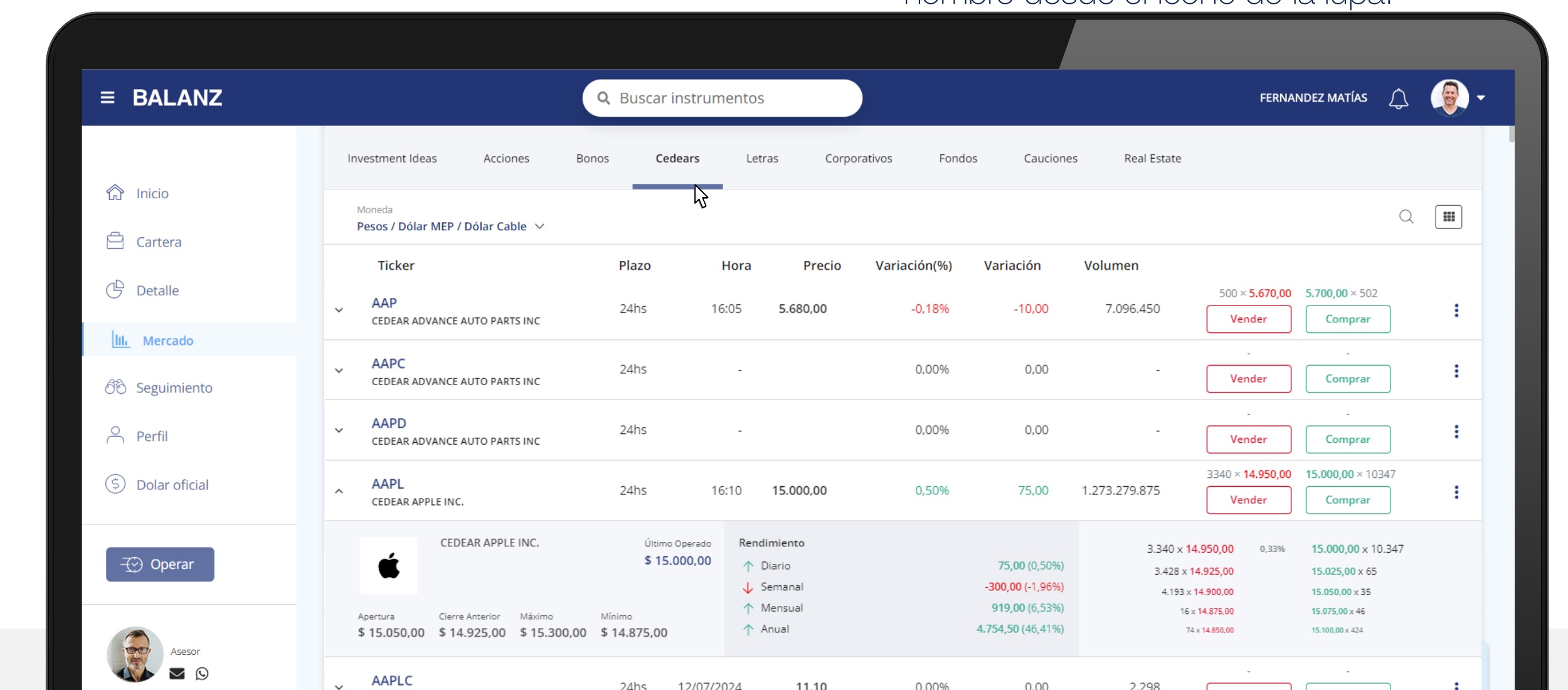The image size is (1568, 690).
Task: Click the table search magnifier icon
Action: tap(1406, 216)
